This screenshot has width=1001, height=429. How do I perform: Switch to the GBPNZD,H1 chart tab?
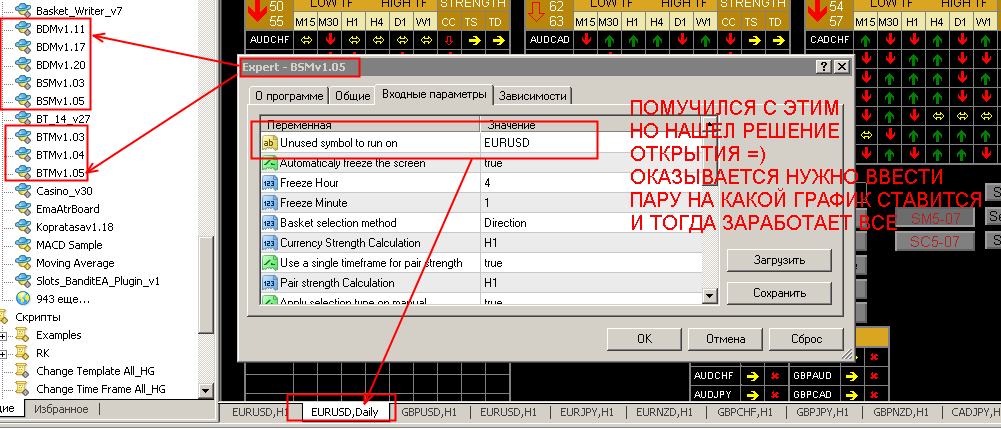901,412
